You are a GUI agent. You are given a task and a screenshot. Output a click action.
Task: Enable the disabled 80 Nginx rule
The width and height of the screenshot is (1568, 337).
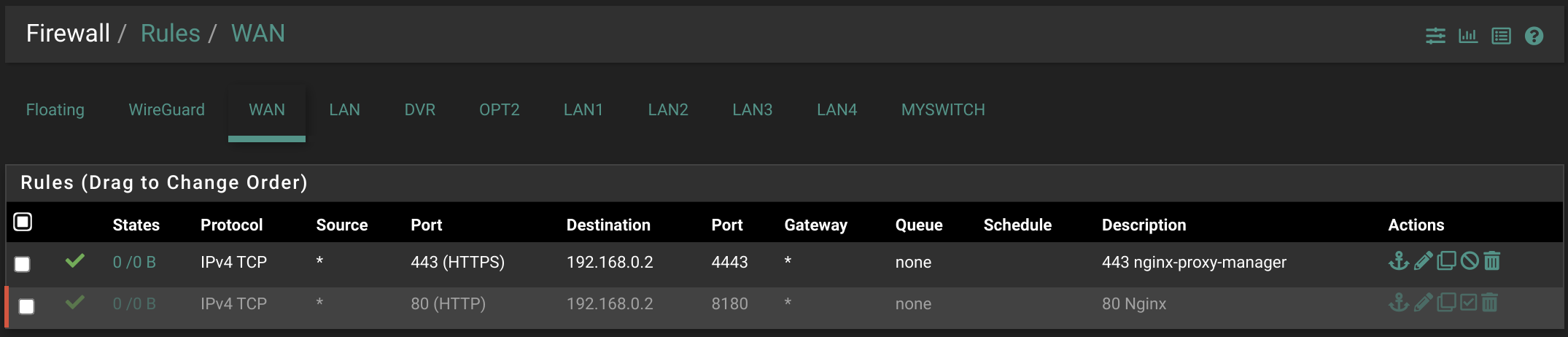tap(1468, 302)
